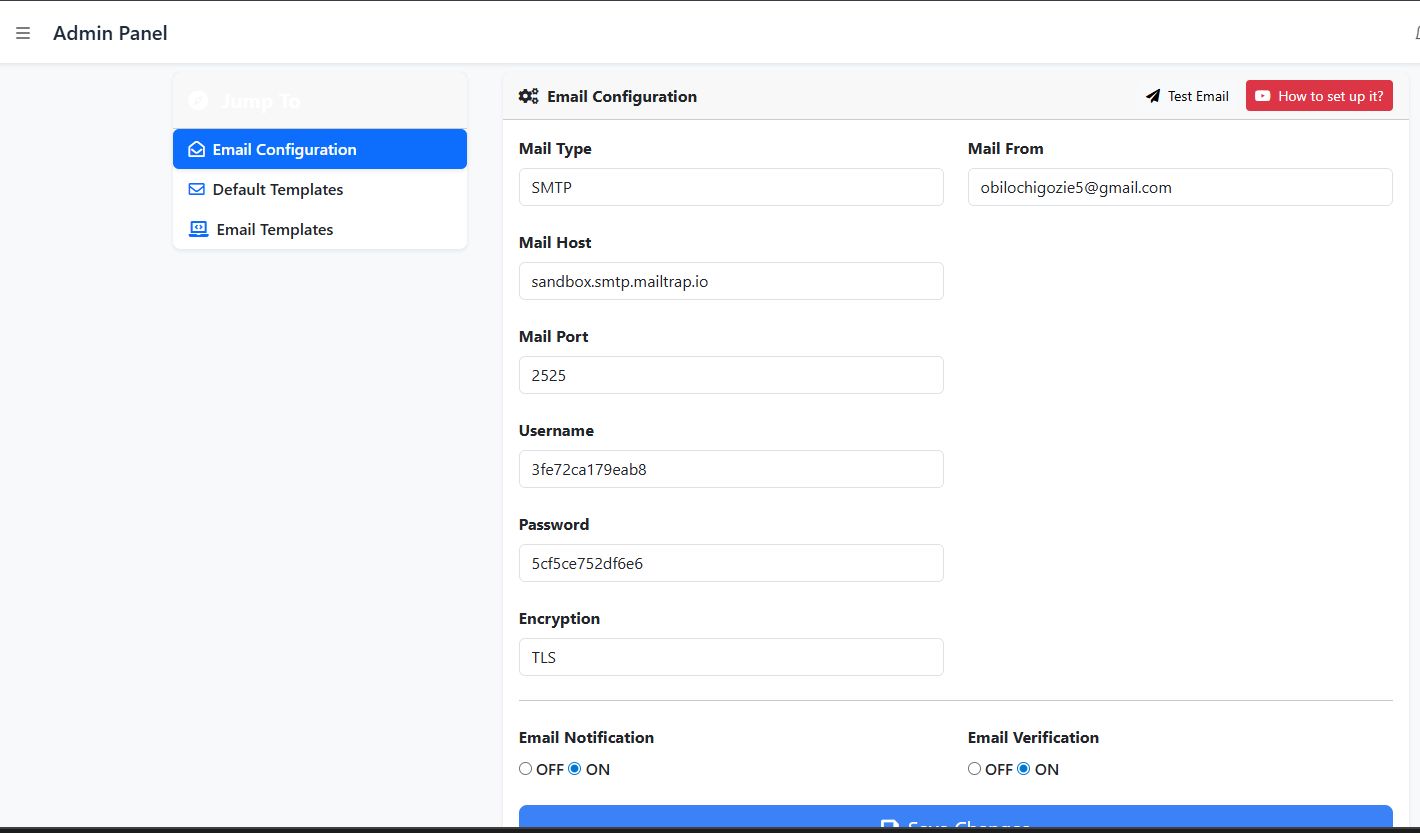Turn Email Notification OFF
1420x833 pixels.
click(525, 769)
